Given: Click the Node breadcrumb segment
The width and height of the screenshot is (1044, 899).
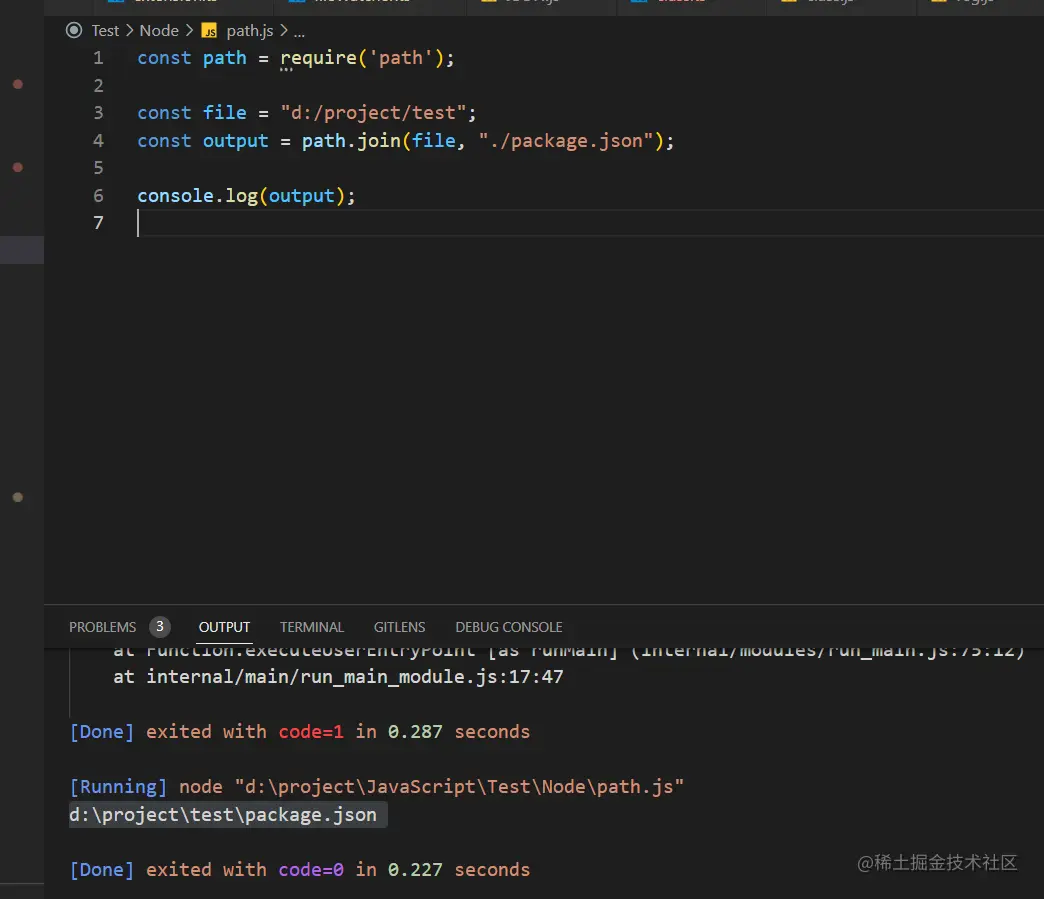Looking at the screenshot, I should pos(159,31).
